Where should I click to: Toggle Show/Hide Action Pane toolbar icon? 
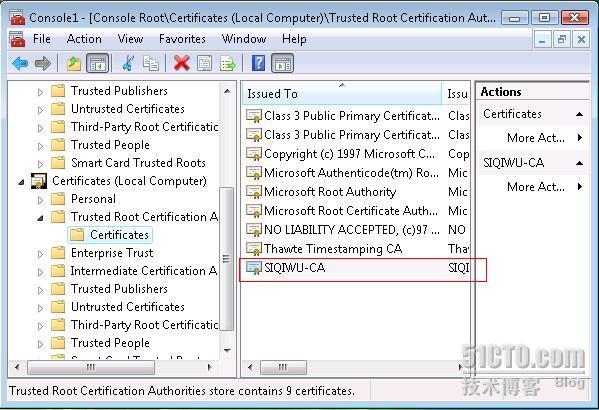283,63
